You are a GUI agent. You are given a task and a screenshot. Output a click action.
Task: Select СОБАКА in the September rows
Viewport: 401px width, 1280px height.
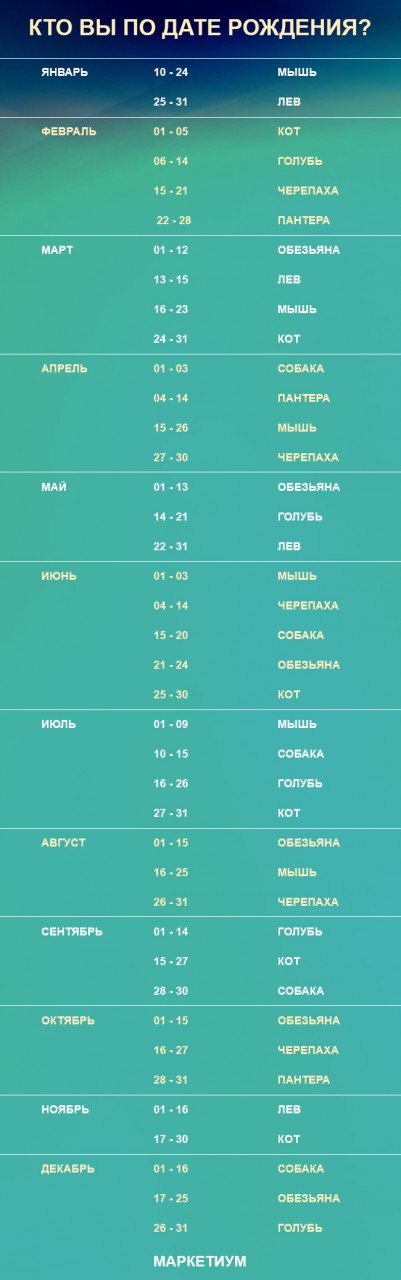coord(301,991)
